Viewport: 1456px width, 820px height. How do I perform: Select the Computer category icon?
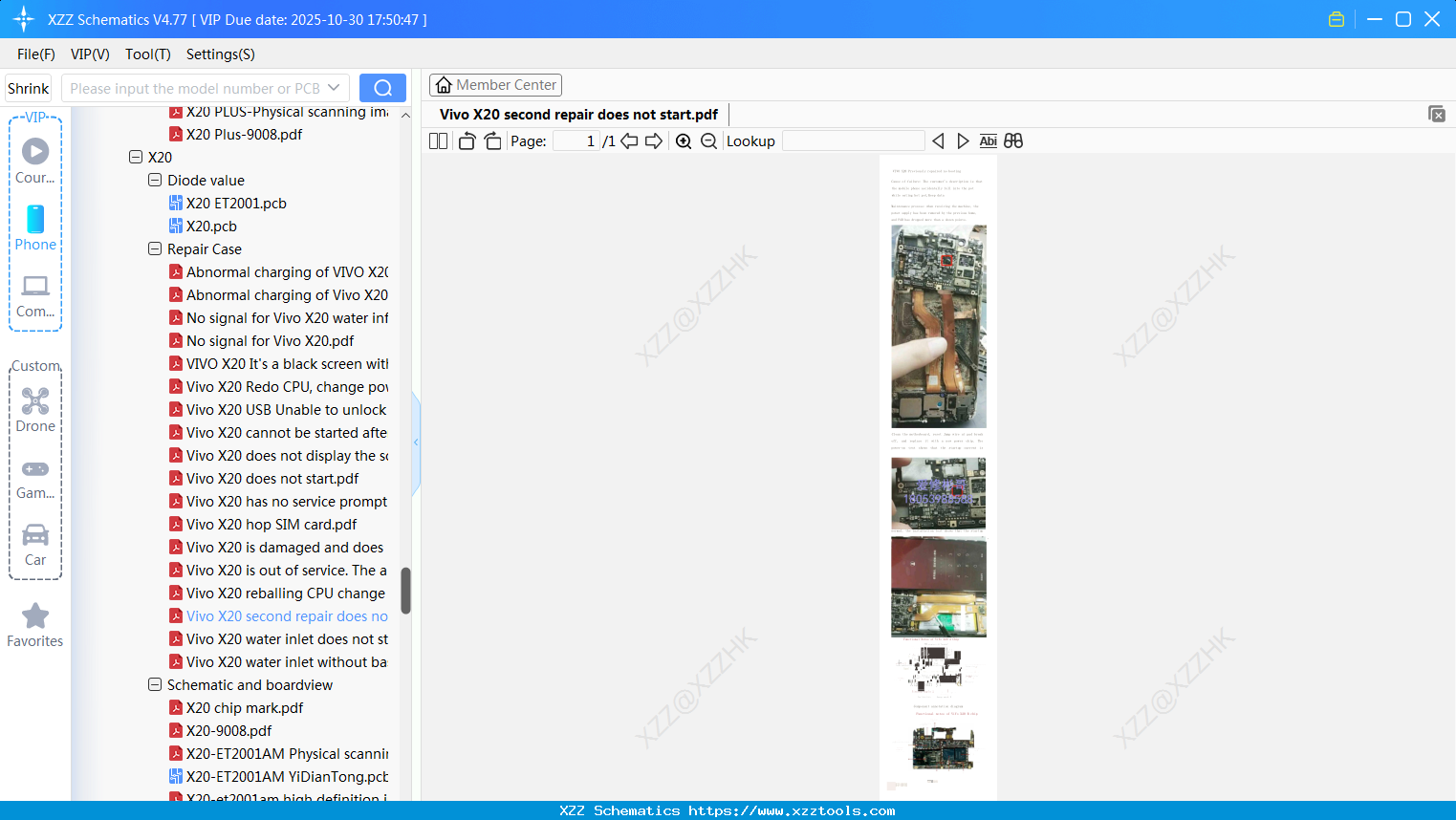pyautogui.click(x=35, y=295)
